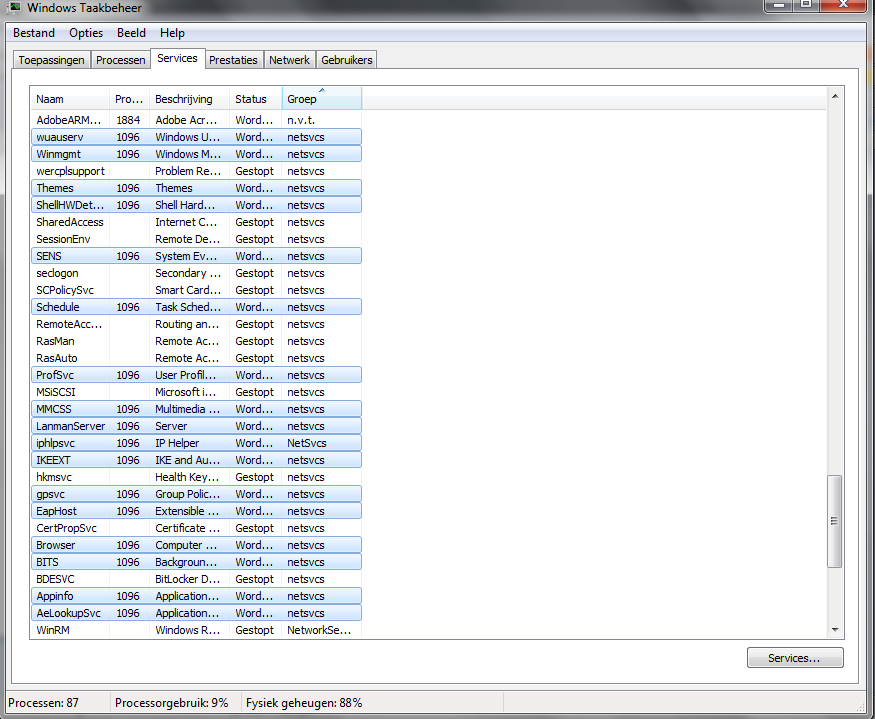Select the AeLookupSvc service row
Viewport: 875px width, 719px height.
pyautogui.click(x=196, y=613)
